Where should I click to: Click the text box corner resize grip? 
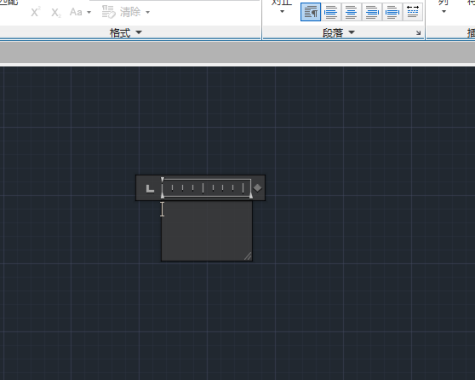[248, 256]
